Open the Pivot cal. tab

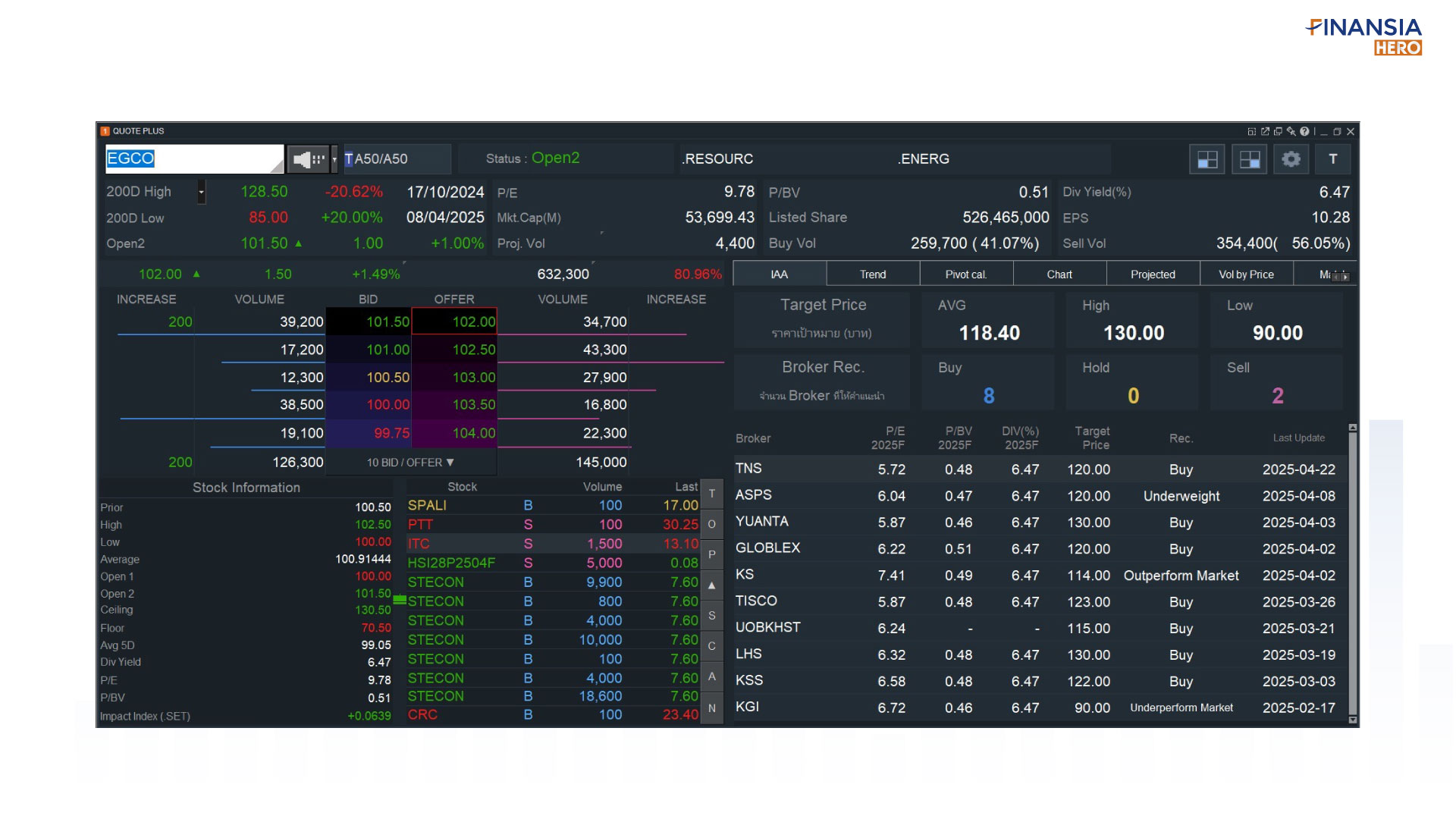pyautogui.click(x=966, y=275)
